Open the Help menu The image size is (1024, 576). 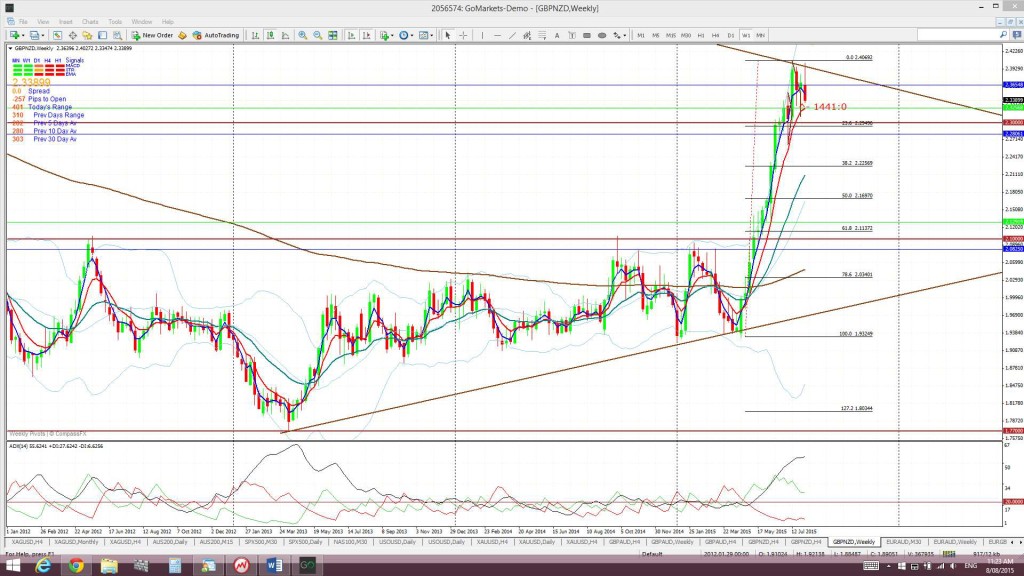168,22
